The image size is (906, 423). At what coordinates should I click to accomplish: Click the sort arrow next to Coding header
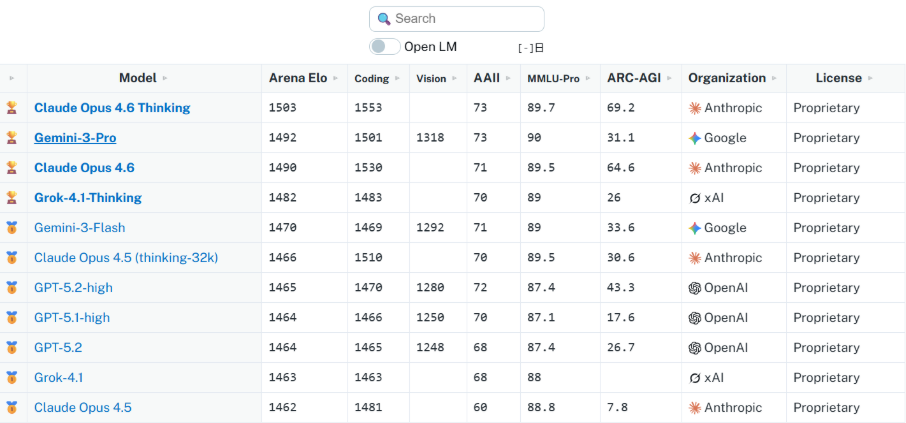(x=397, y=78)
